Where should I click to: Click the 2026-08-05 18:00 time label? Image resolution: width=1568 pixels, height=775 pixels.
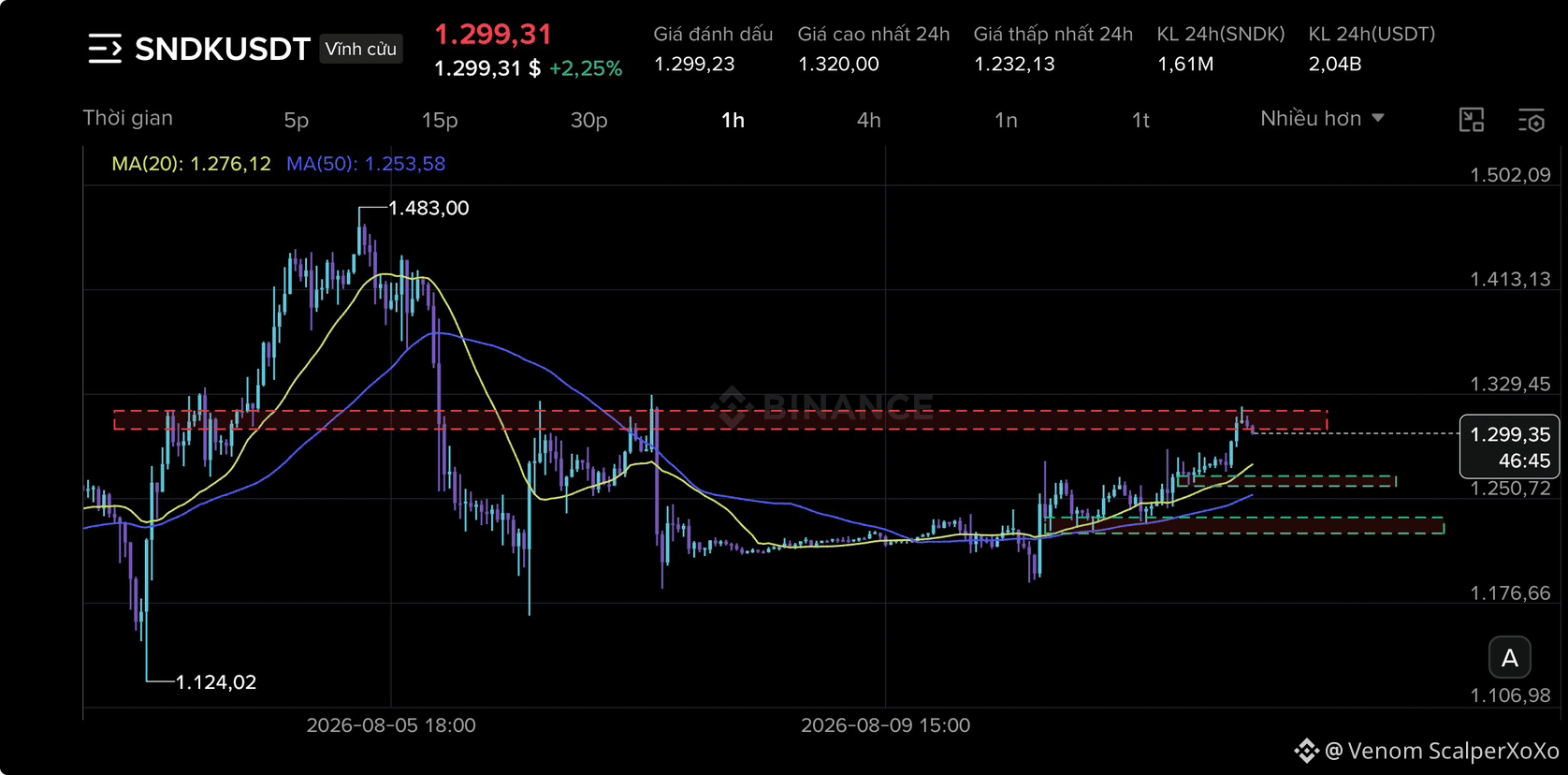[x=391, y=725]
